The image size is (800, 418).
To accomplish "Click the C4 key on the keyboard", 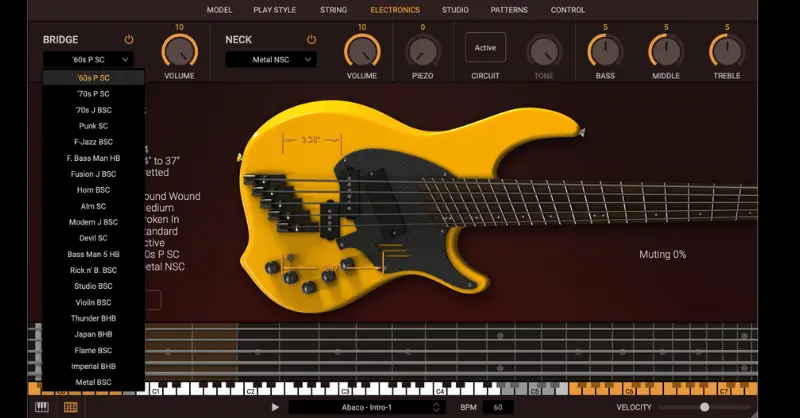I will pyautogui.click(x=440, y=389).
